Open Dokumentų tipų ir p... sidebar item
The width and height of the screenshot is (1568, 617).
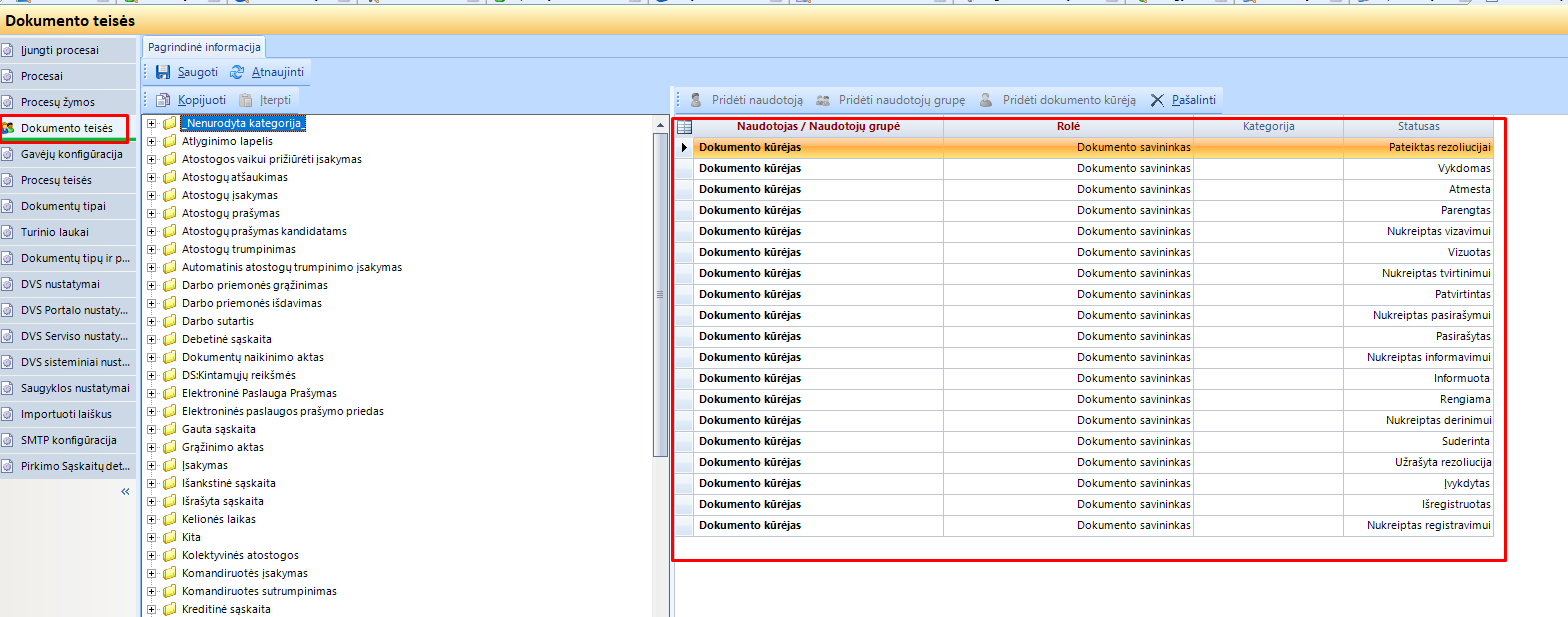coord(68,258)
